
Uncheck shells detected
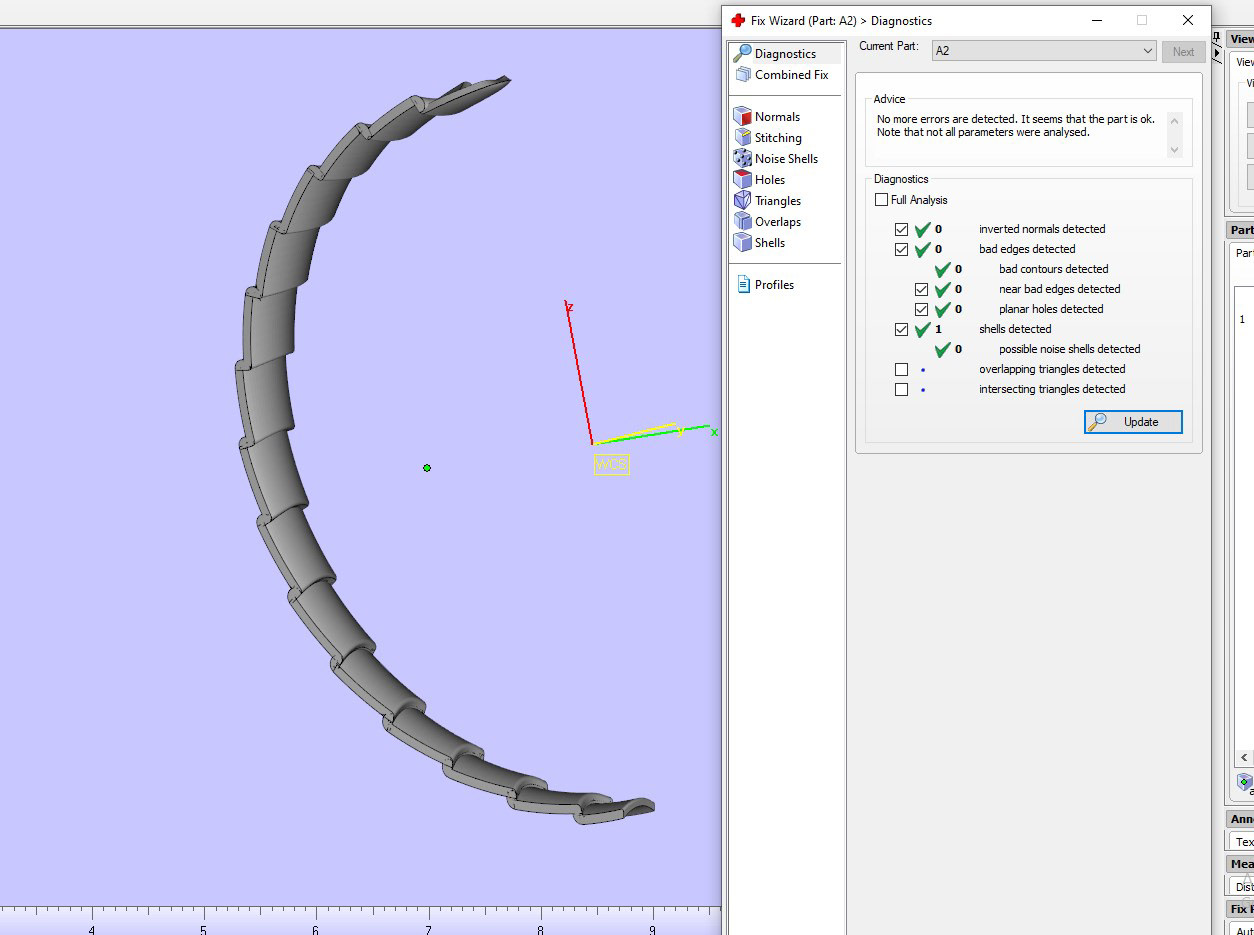pos(901,329)
